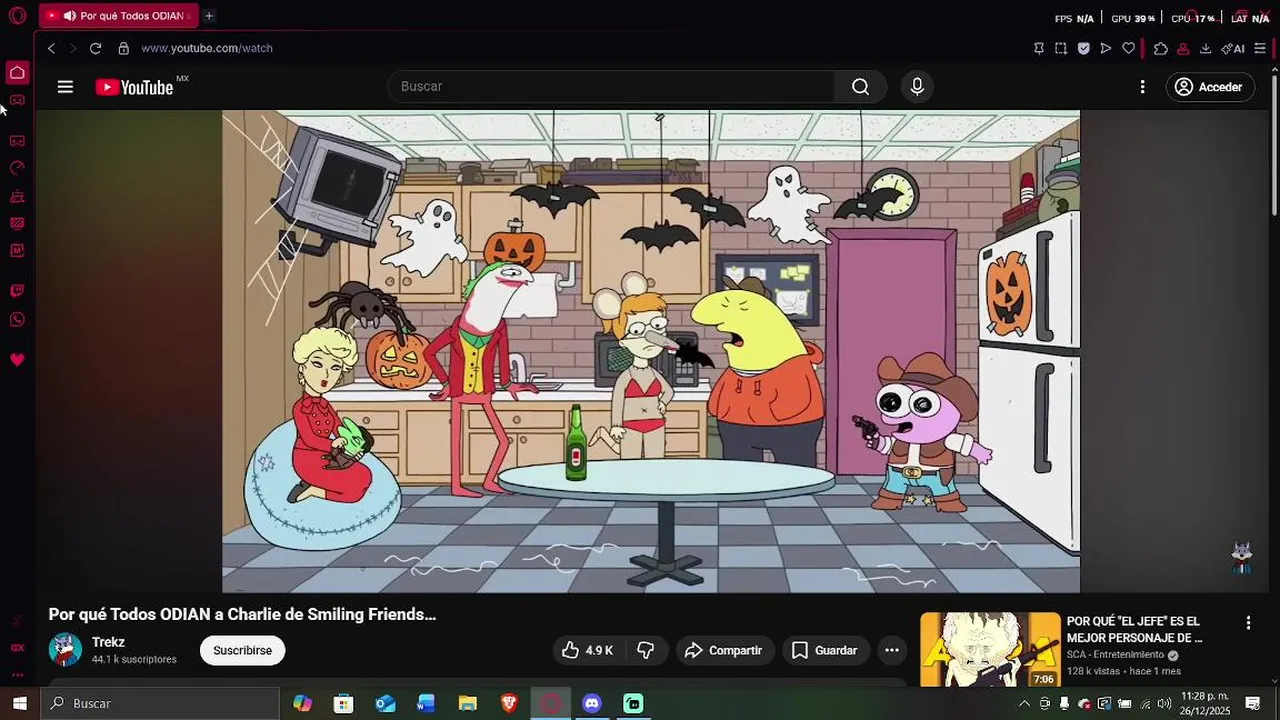The image size is (1280, 720).
Task: Reload the current page
Action: point(95,48)
